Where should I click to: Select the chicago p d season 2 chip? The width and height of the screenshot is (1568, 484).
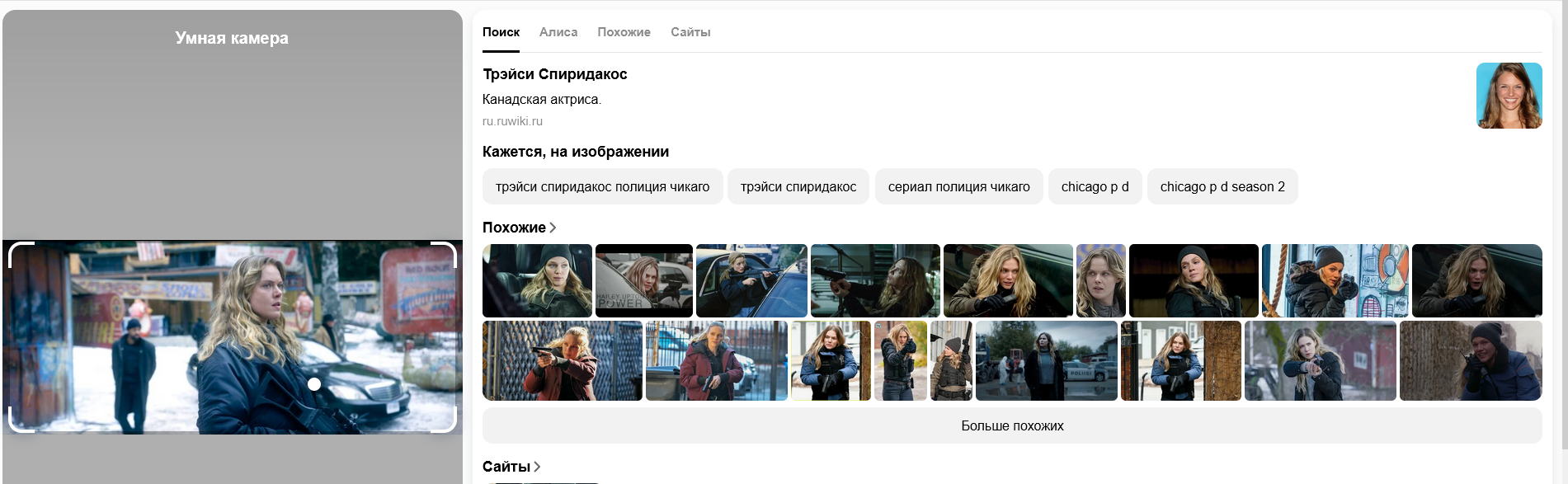(x=1222, y=186)
